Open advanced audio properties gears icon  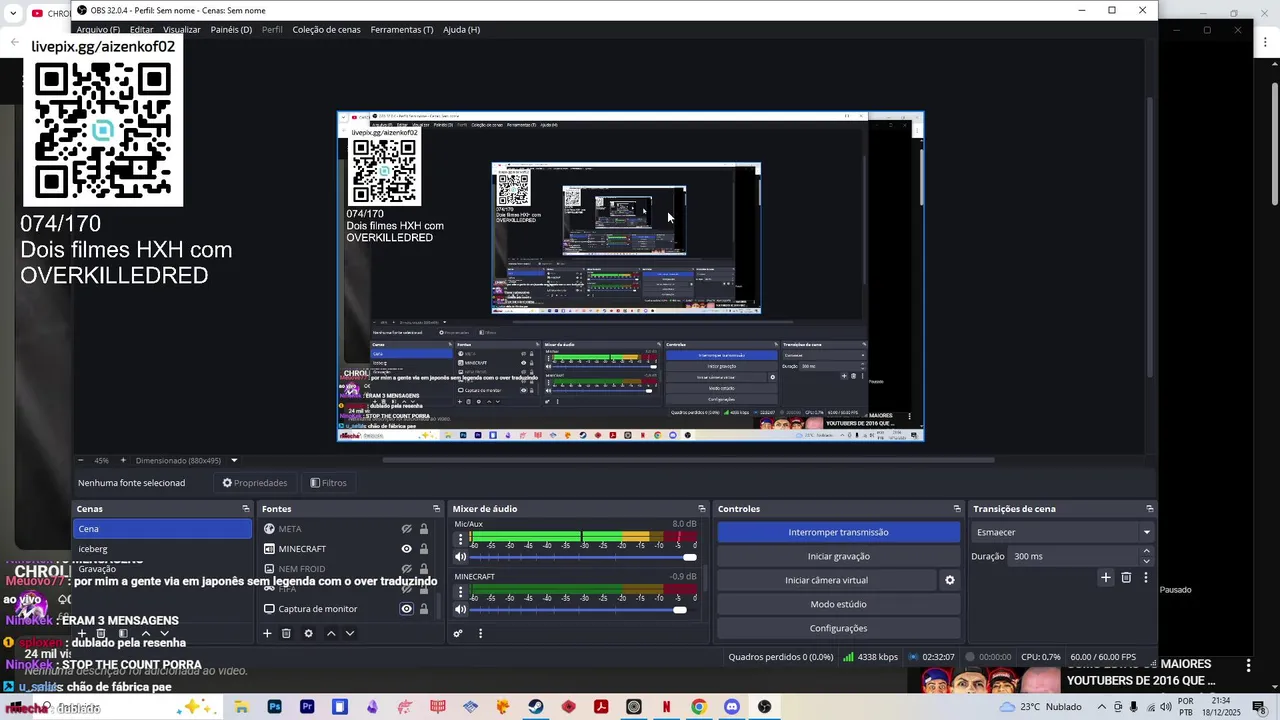point(458,633)
